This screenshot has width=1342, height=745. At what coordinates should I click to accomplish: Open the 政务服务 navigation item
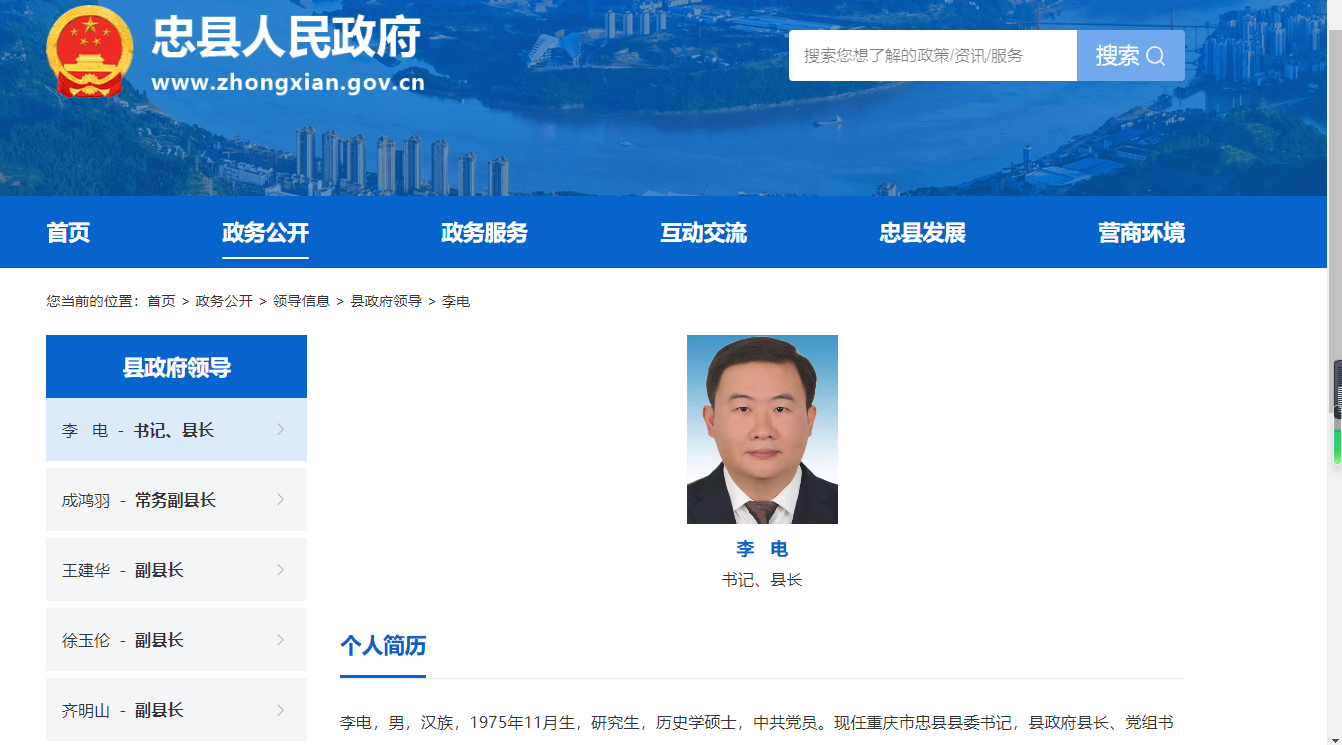point(484,232)
